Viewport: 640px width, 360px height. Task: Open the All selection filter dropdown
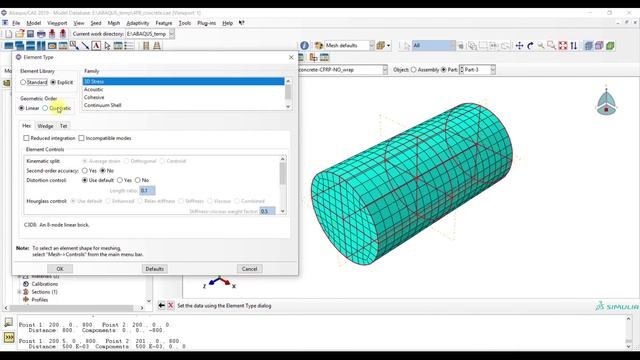pyautogui.click(x=453, y=46)
